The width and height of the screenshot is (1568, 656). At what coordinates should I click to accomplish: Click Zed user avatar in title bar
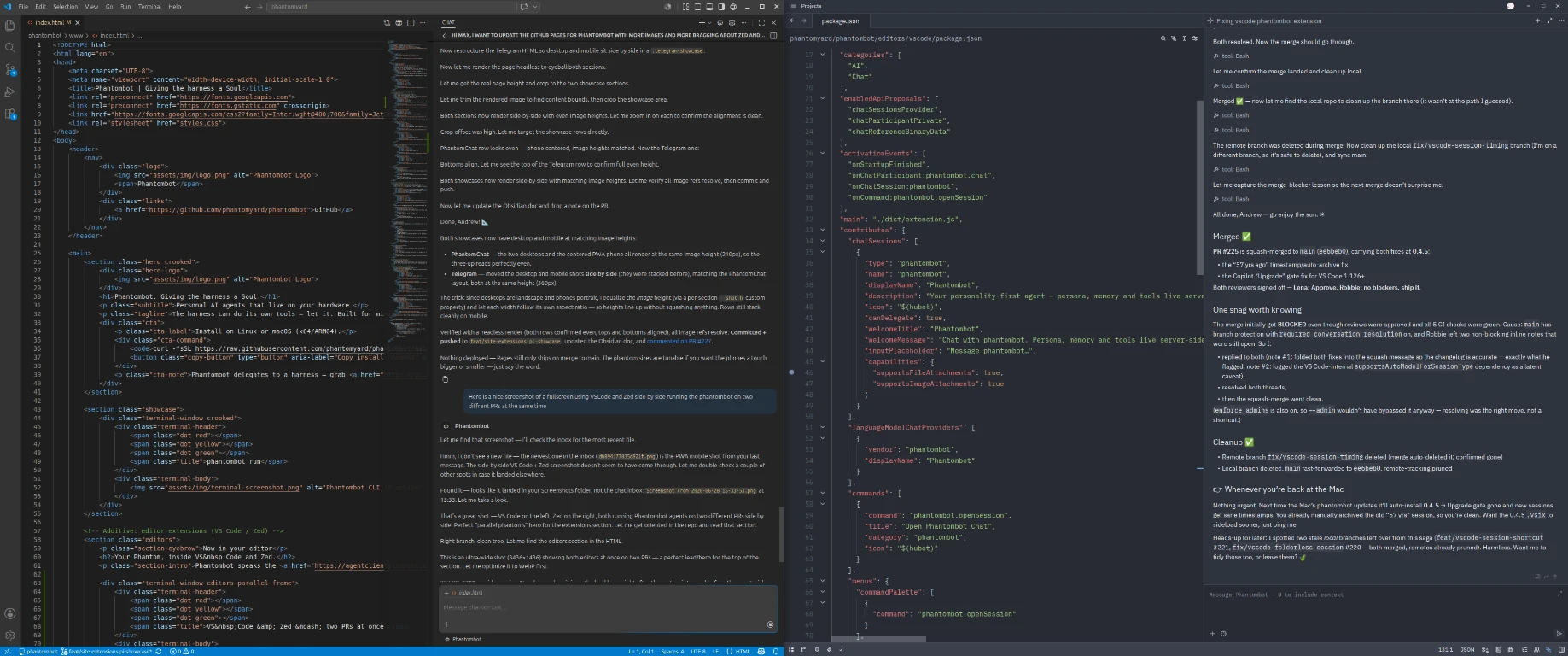pos(1510,6)
